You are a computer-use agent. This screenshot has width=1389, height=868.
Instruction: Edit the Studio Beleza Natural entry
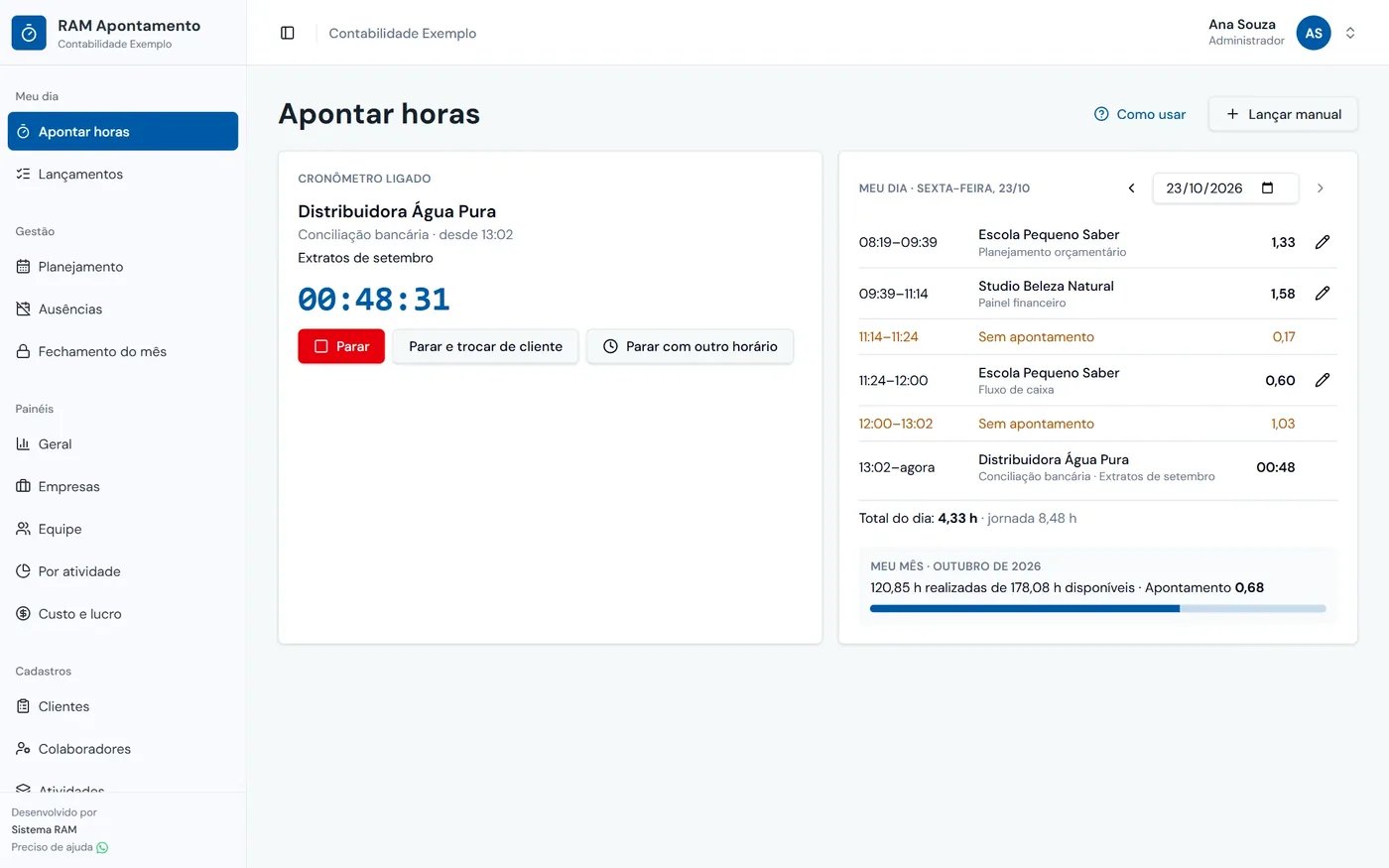tap(1323, 294)
